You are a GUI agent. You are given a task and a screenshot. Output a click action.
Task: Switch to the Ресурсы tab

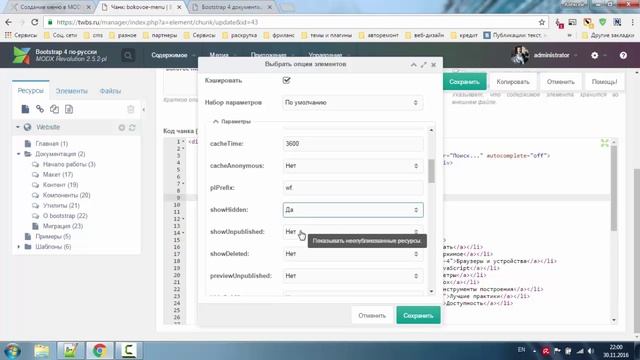[31, 91]
